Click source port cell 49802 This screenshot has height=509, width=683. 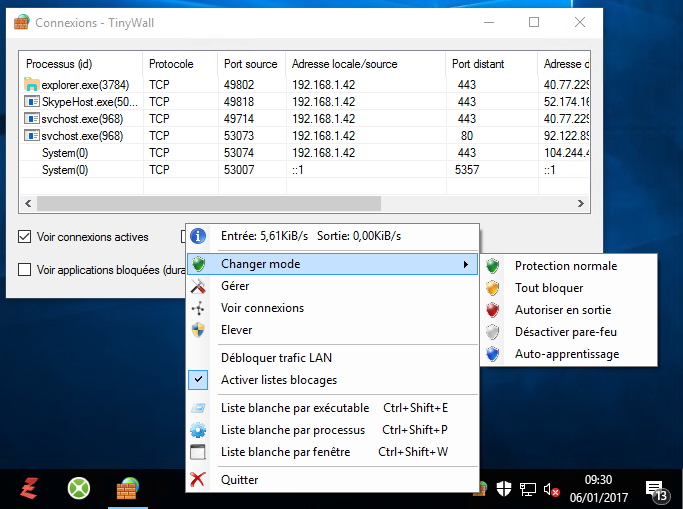click(239, 84)
